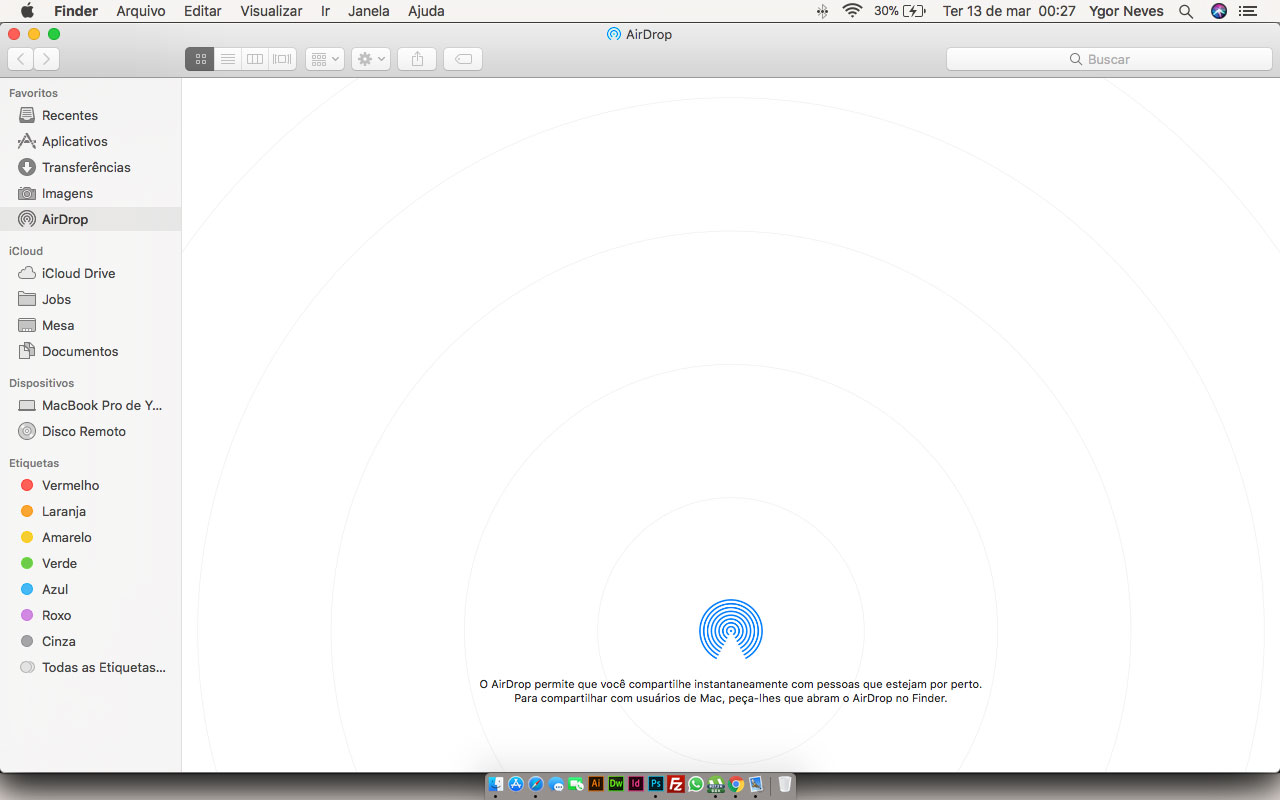Open the gear action menu dropdown
The height and width of the screenshot is (800, 1280).
371,59
